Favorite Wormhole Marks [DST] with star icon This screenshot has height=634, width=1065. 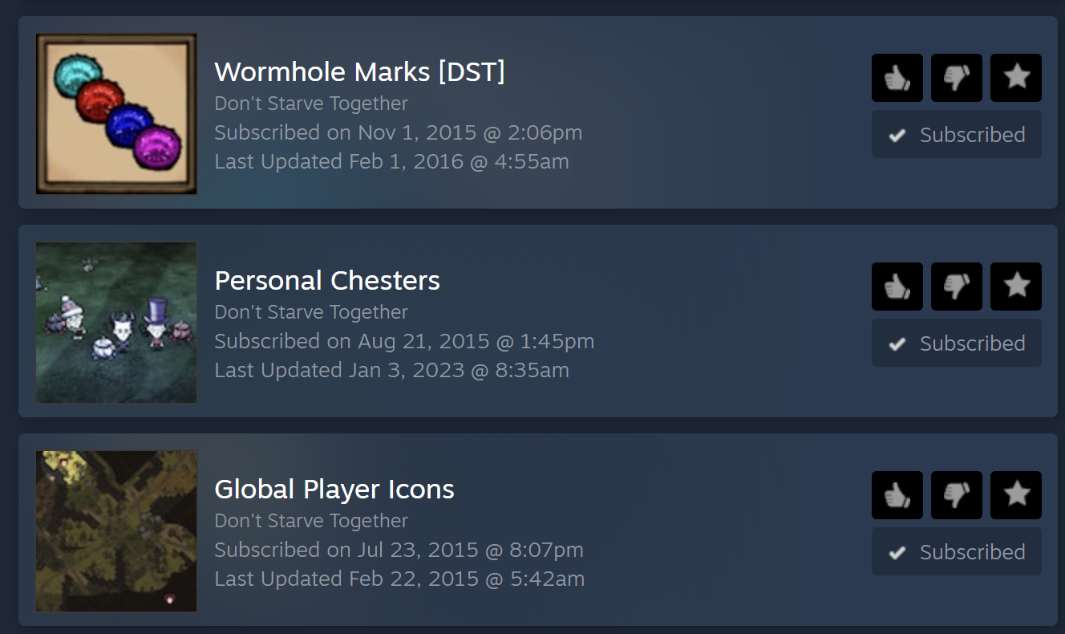(1016, 78)
